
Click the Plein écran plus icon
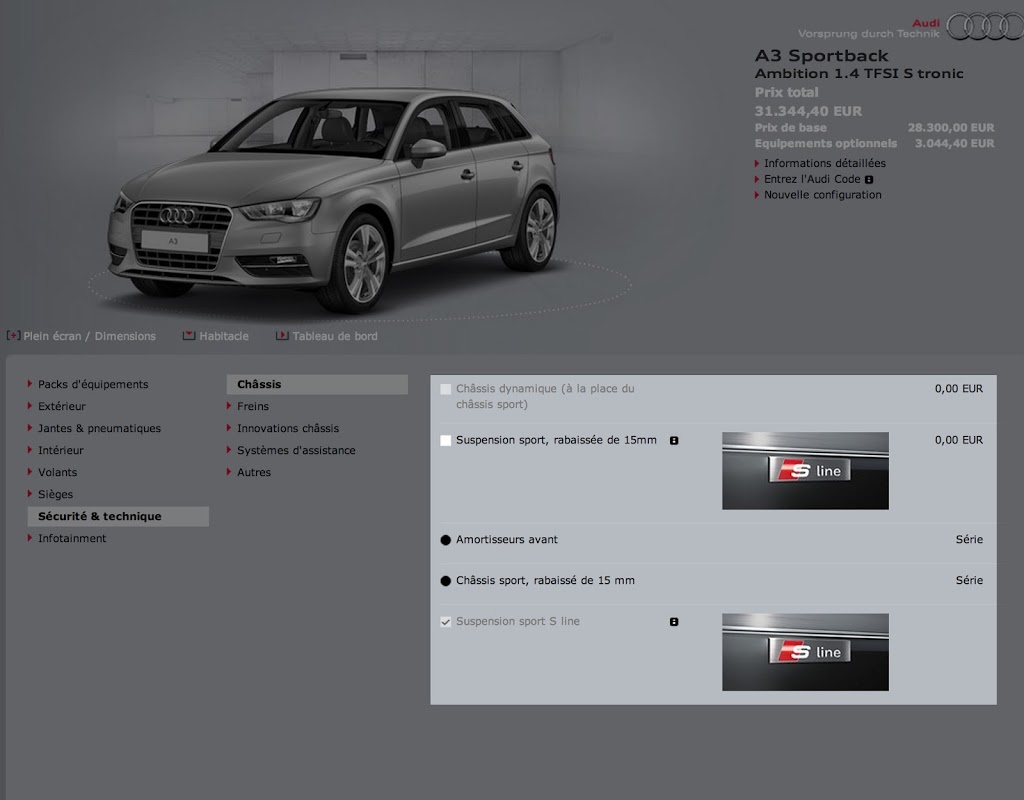point(13,336)
